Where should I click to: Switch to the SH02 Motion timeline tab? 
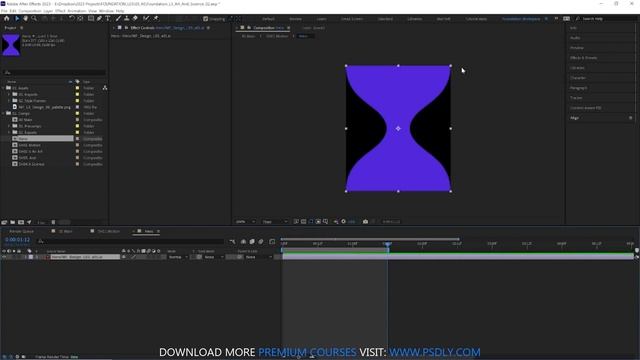(x=108, y=231)
